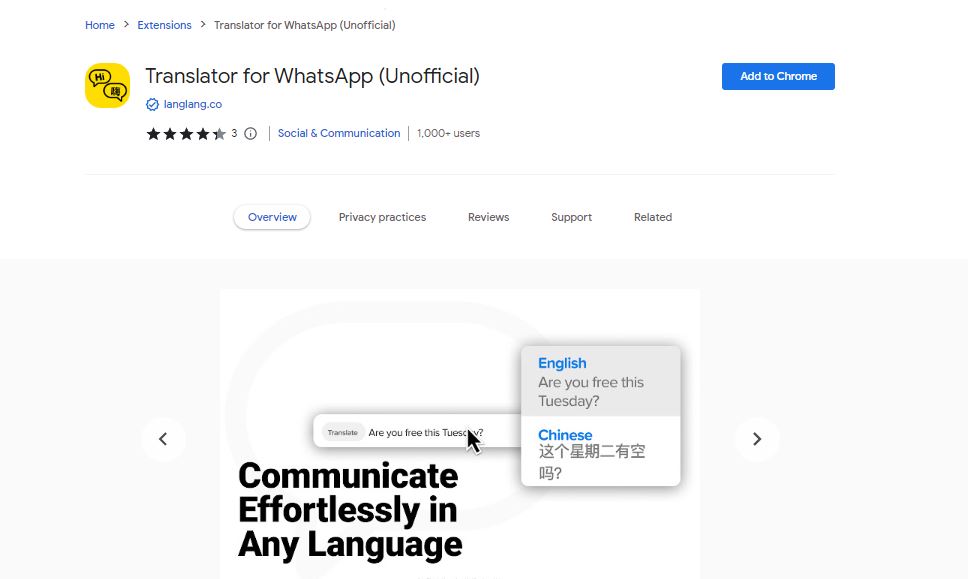Click the promotional screenshot image

pyautogui.click(x=460, y=434)
